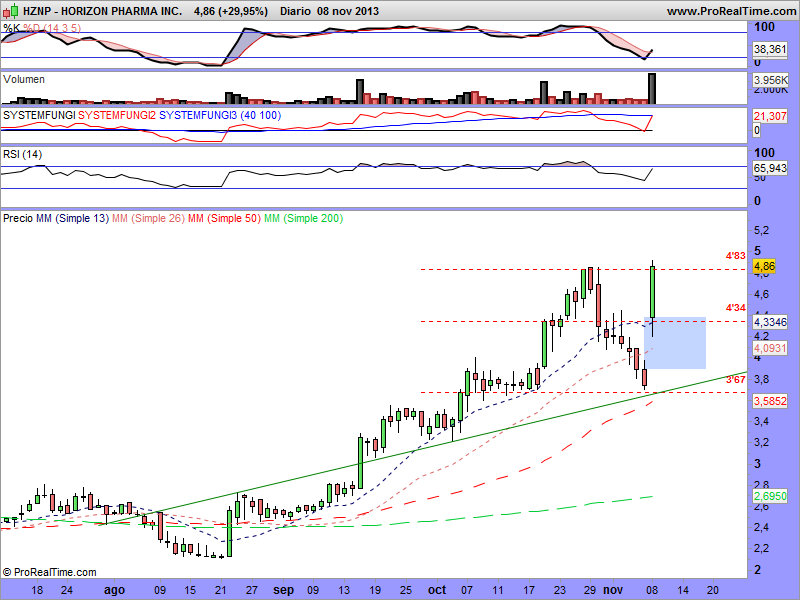This screenshot has height=600, width=800.
Task: Select the red 3'67 support annotation
Action: (736, 380)
